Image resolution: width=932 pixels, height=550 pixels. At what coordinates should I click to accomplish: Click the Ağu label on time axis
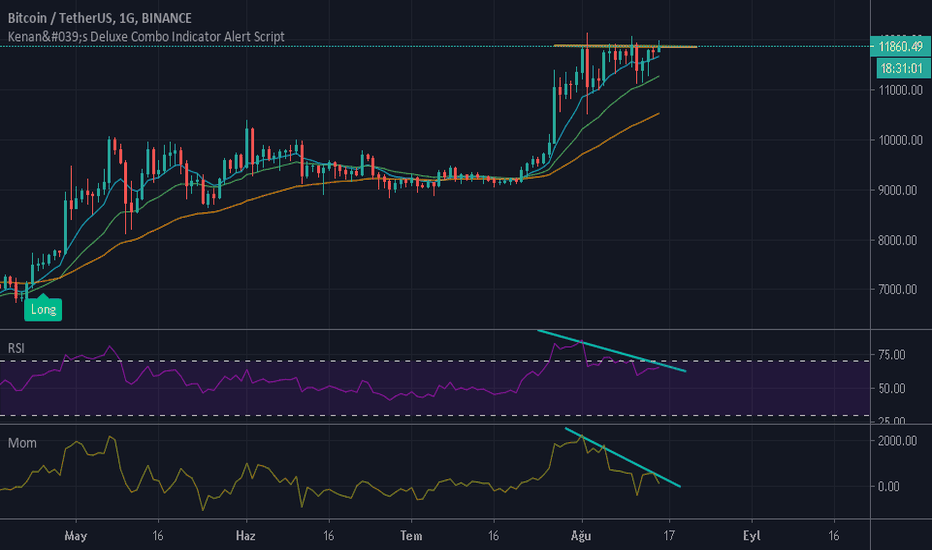581,536
